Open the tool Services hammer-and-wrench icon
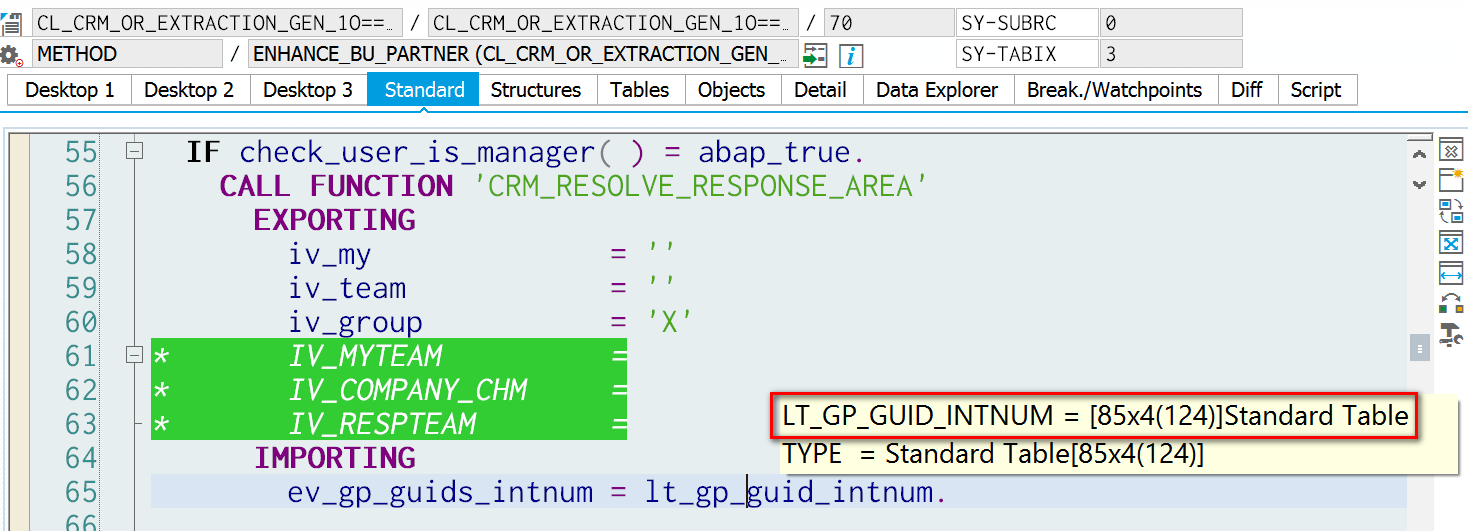Image resolution: width=1468 pixels, height=531 pixels. click(x=1450, y=335)
